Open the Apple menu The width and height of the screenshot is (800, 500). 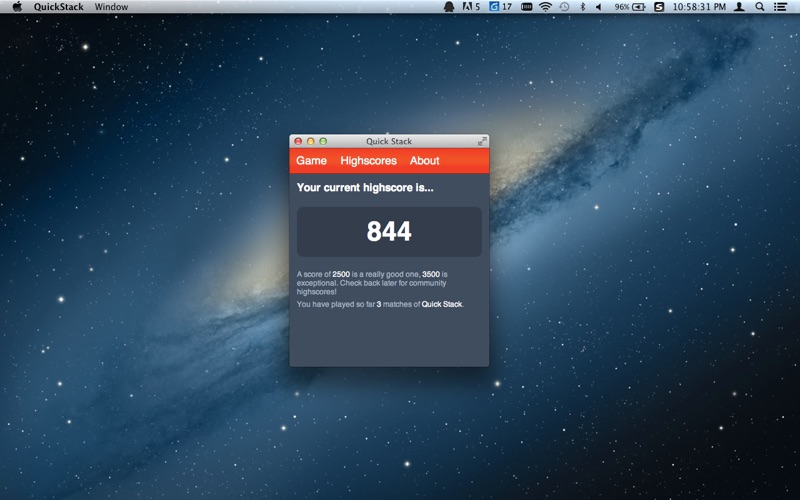tap(17, 7)
